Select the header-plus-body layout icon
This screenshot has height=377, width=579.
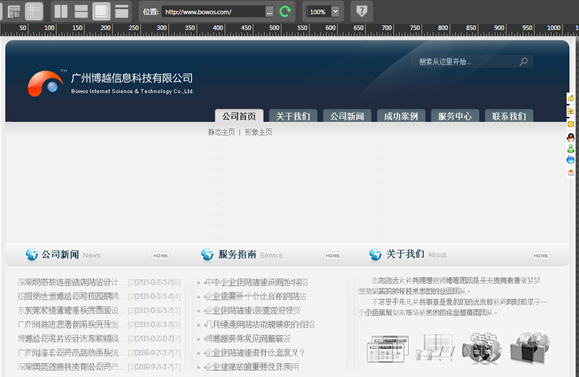pos(121,11)
